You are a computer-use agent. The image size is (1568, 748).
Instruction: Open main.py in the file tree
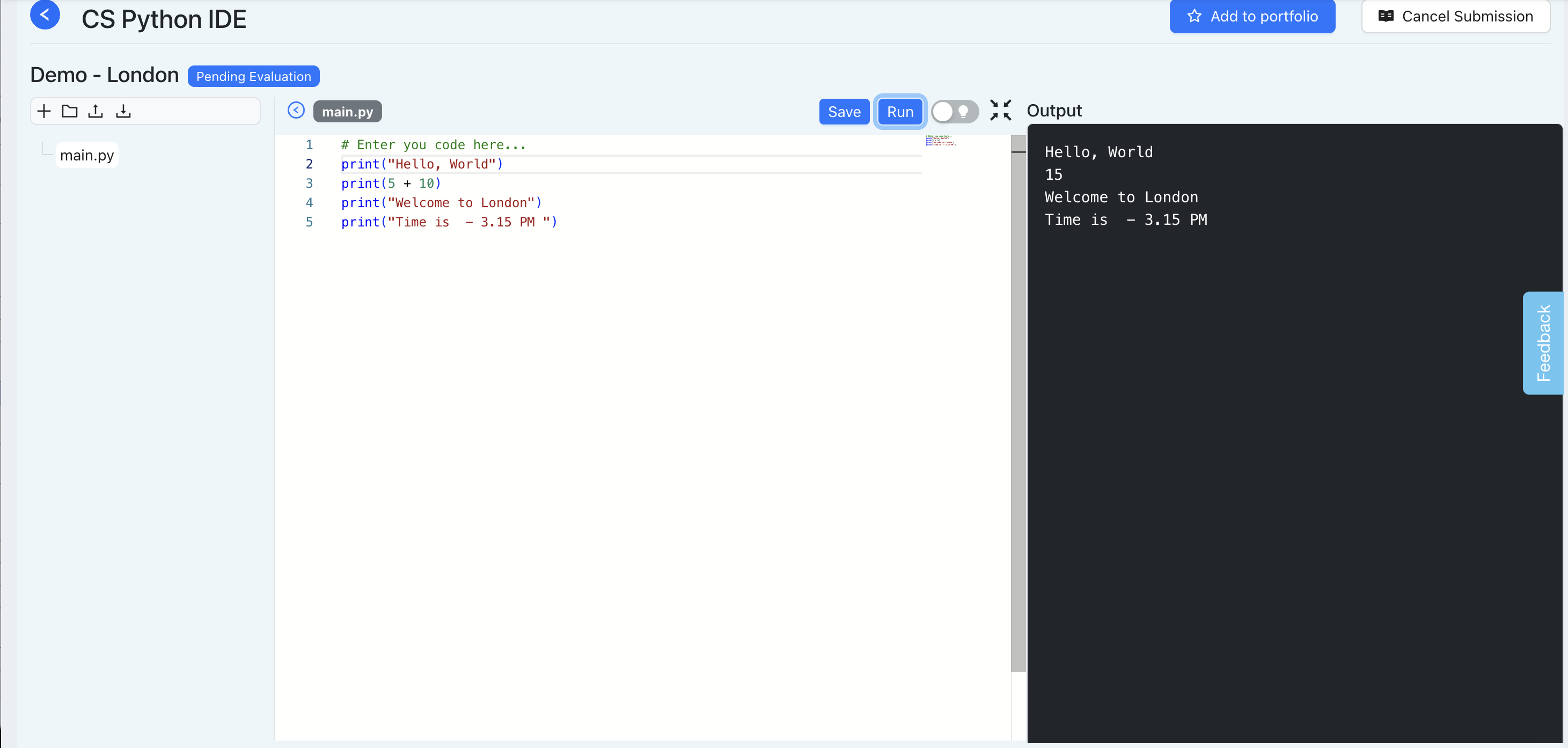86,155
